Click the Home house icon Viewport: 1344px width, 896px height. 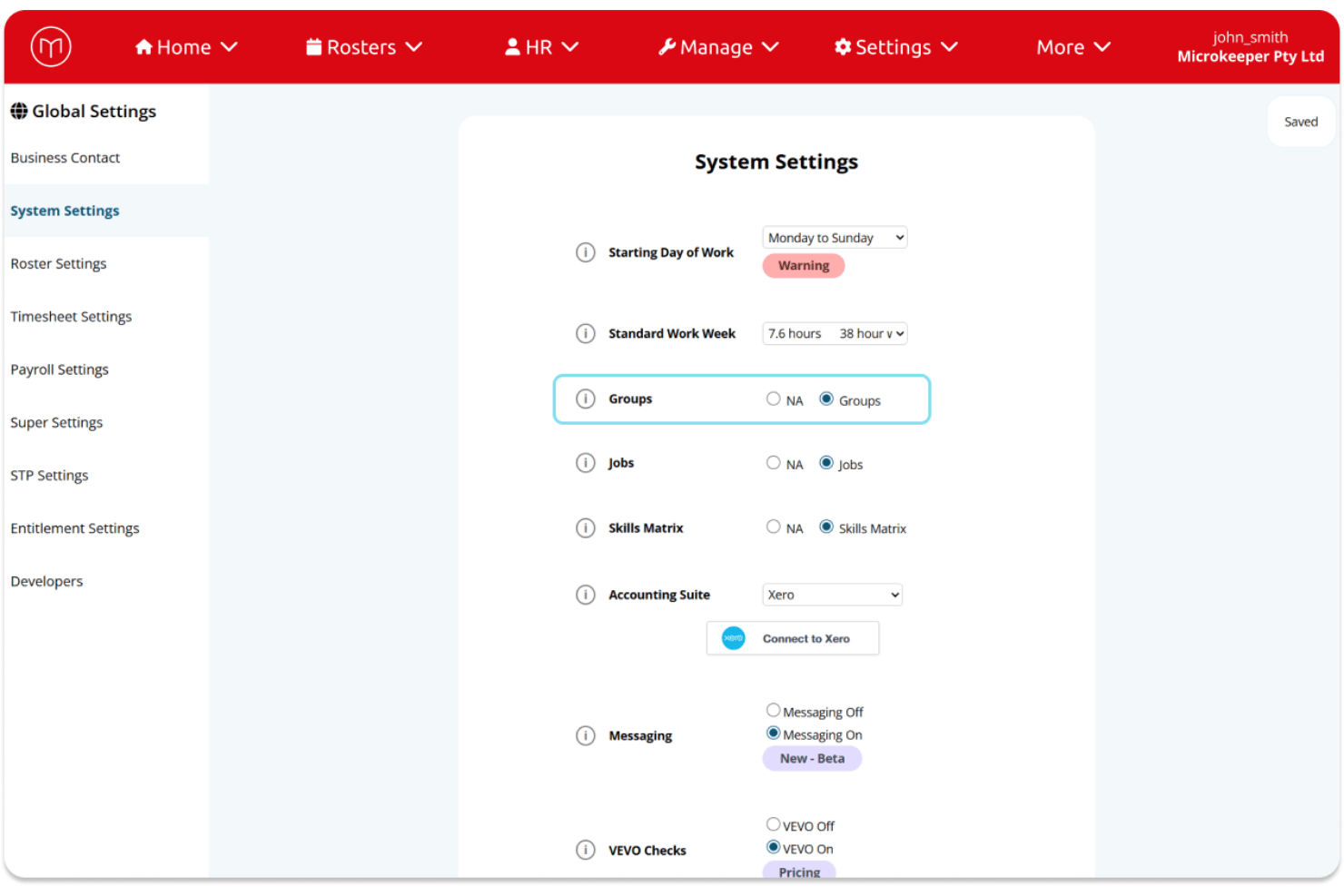tap(143, 47)
